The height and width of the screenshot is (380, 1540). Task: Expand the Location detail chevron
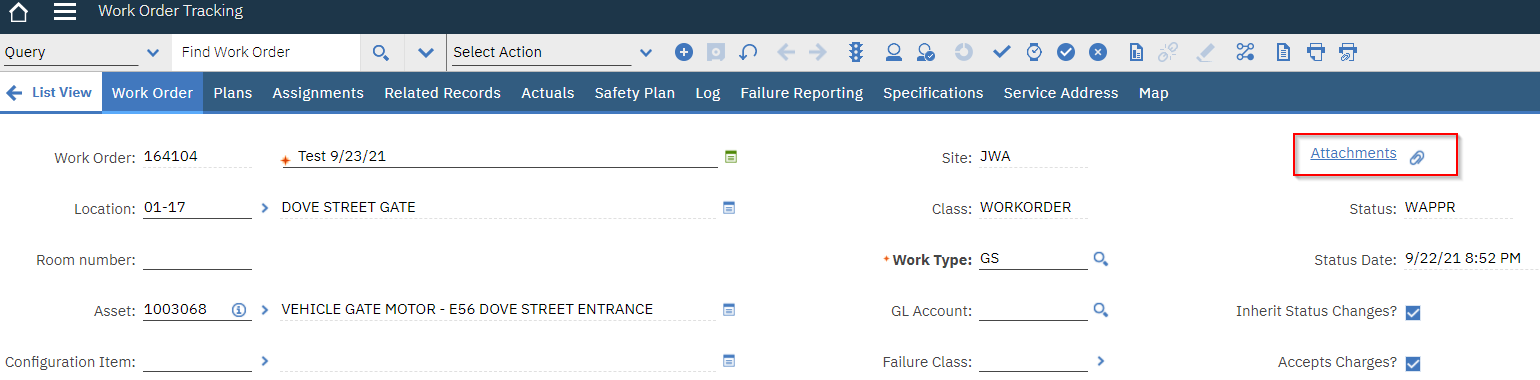pos(265,208)
